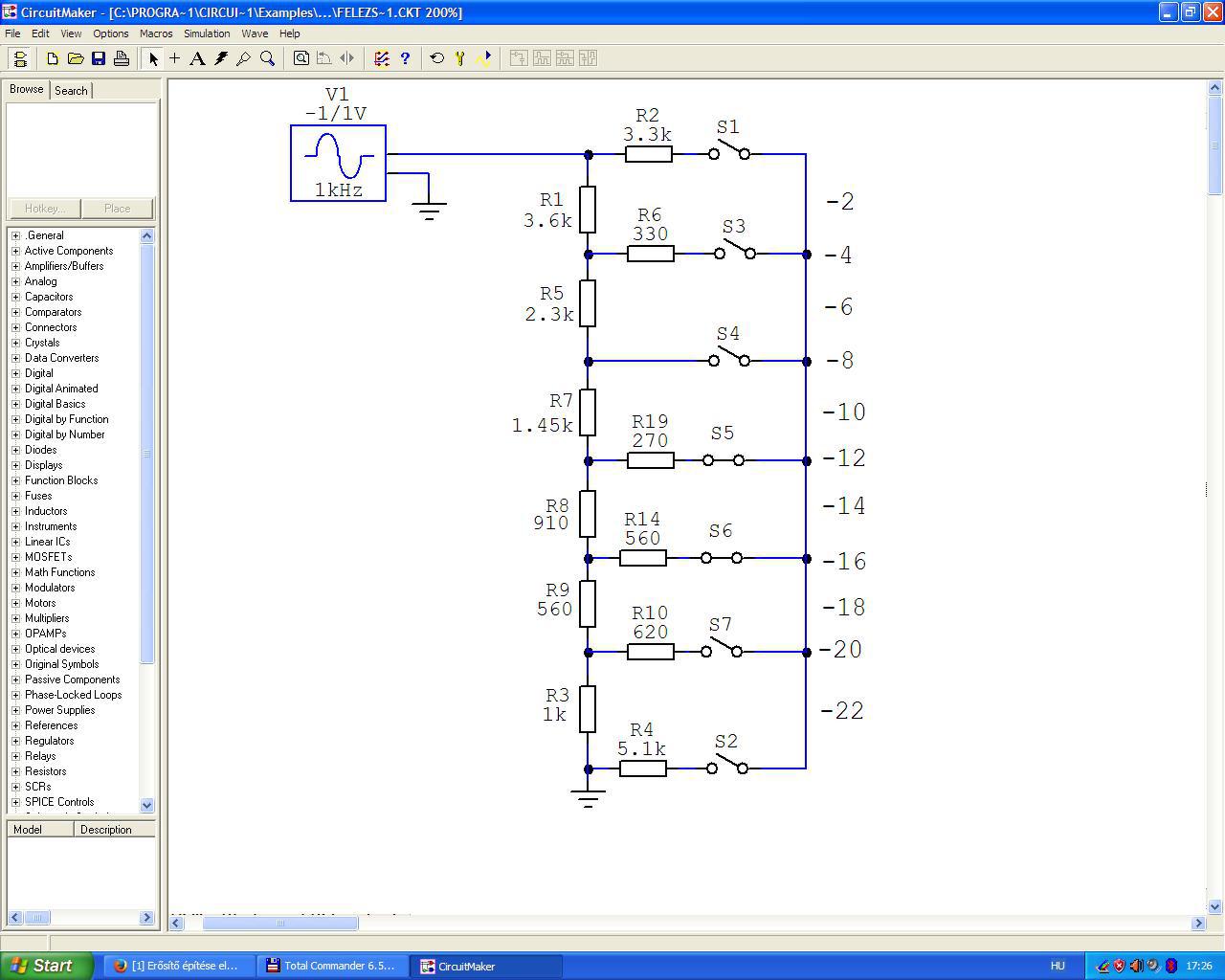The height and width of the screenshot is (980, 1225).
Task: Open the Macros menu
Action: click(x=156, y=33)
